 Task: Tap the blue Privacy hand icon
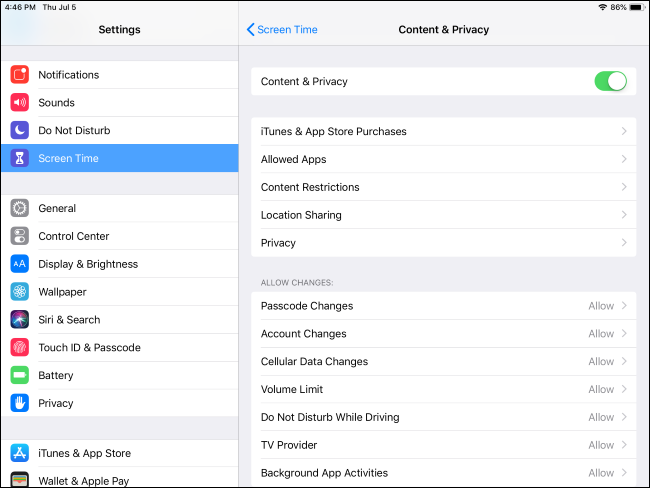pyautogui.click(x=20, y=404)
